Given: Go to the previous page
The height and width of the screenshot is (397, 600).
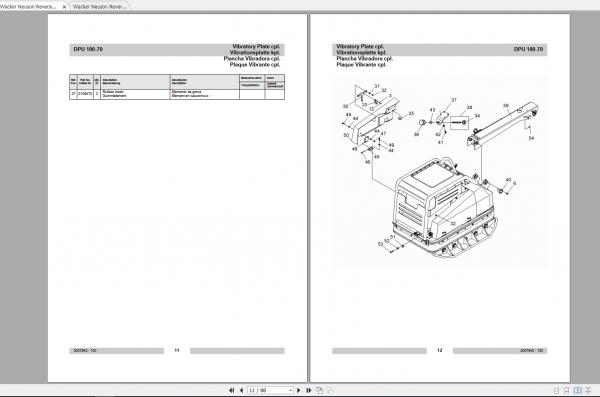Looking at the screenshot, I should tap(241, 390).
